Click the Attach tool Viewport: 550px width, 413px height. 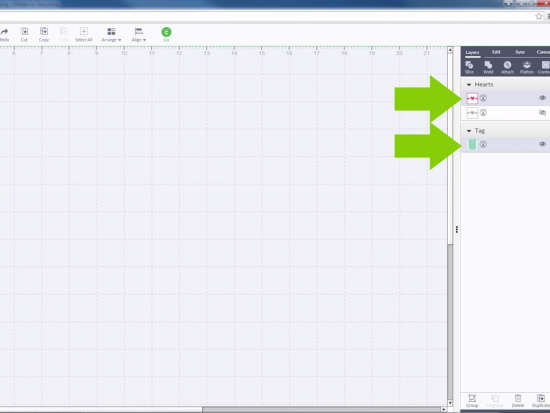(x=507, y=67)
